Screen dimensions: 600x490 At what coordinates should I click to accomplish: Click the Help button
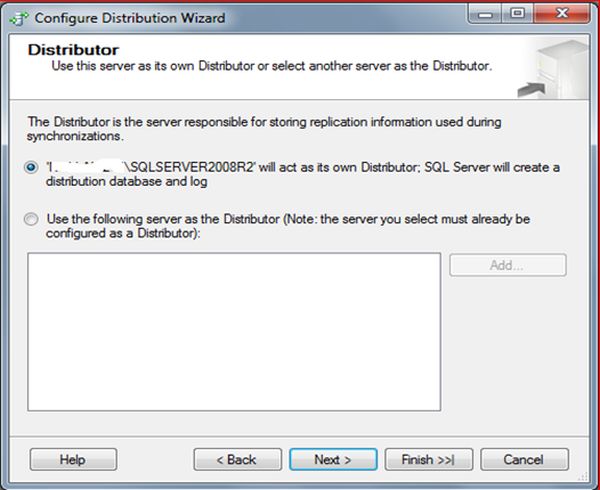(73, 459)
